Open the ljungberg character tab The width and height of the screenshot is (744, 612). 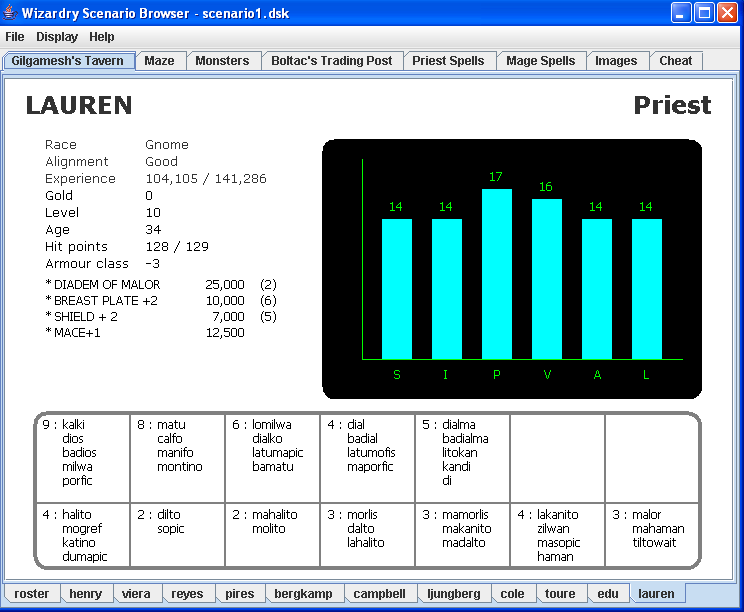(453, 594)
